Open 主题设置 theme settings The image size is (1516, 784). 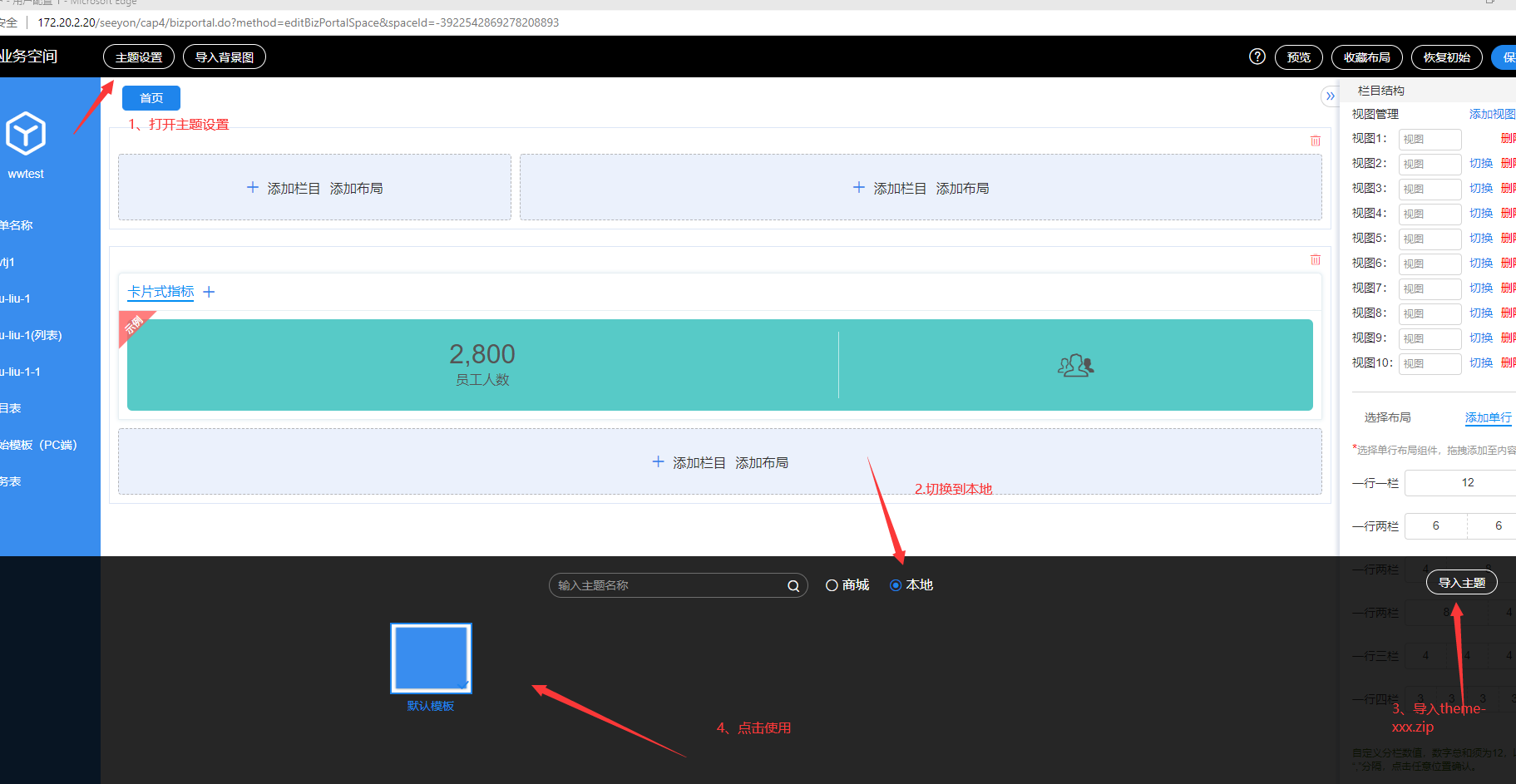[139, 57]
